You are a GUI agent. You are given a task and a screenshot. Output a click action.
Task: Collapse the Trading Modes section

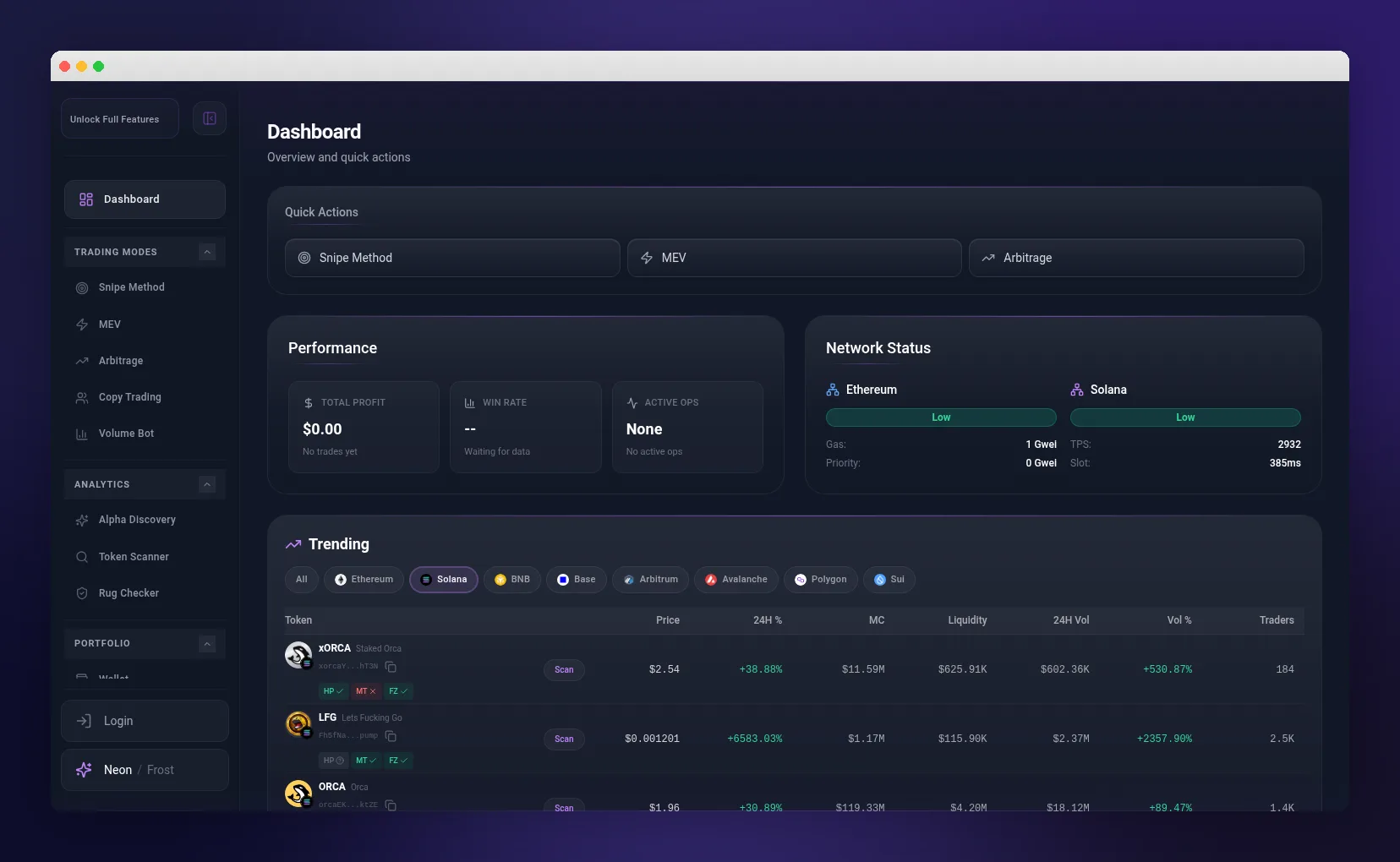[207, 252]
